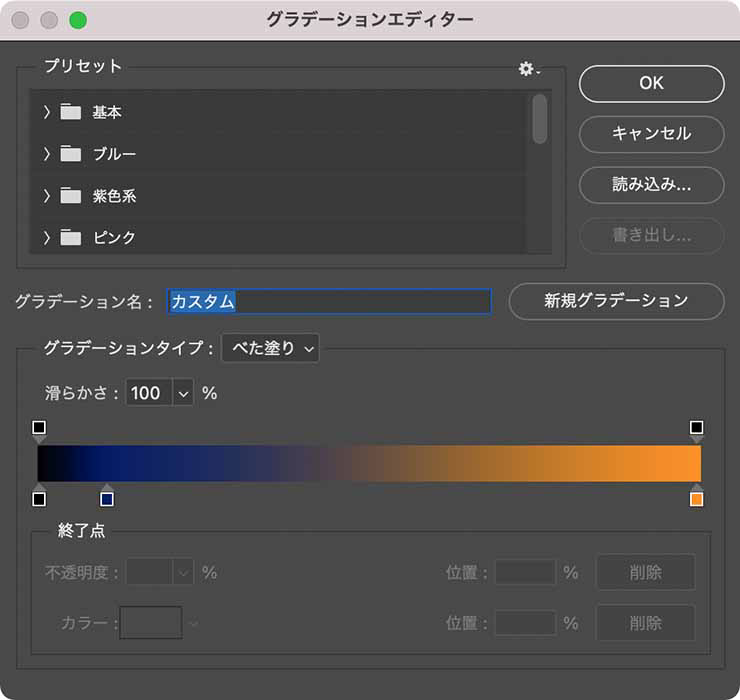Select the black color stop below gradient
Viewport: 740px width, 700px height.
click(x=39, y=498)
